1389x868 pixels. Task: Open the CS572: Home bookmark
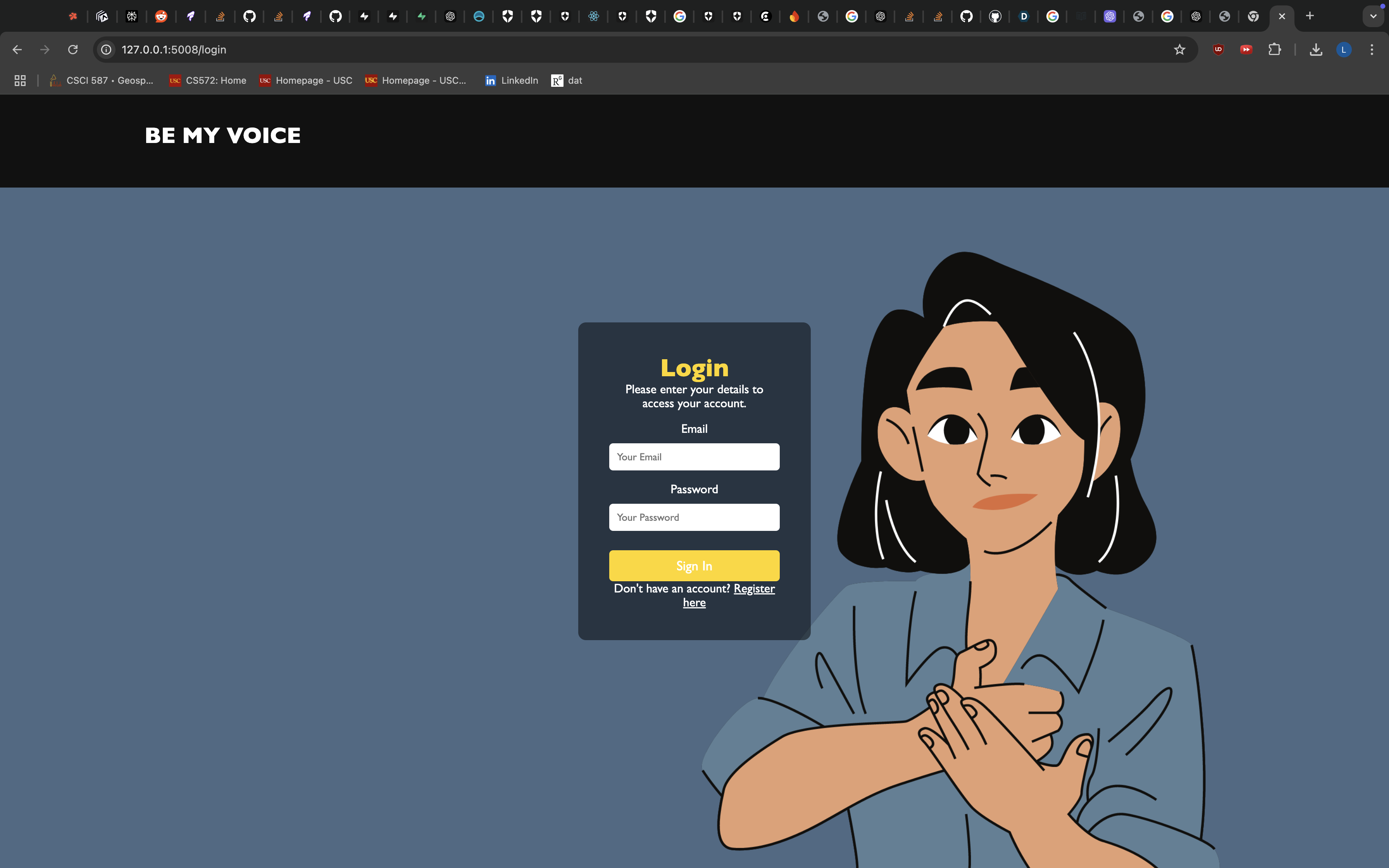(x=208, y=80)
